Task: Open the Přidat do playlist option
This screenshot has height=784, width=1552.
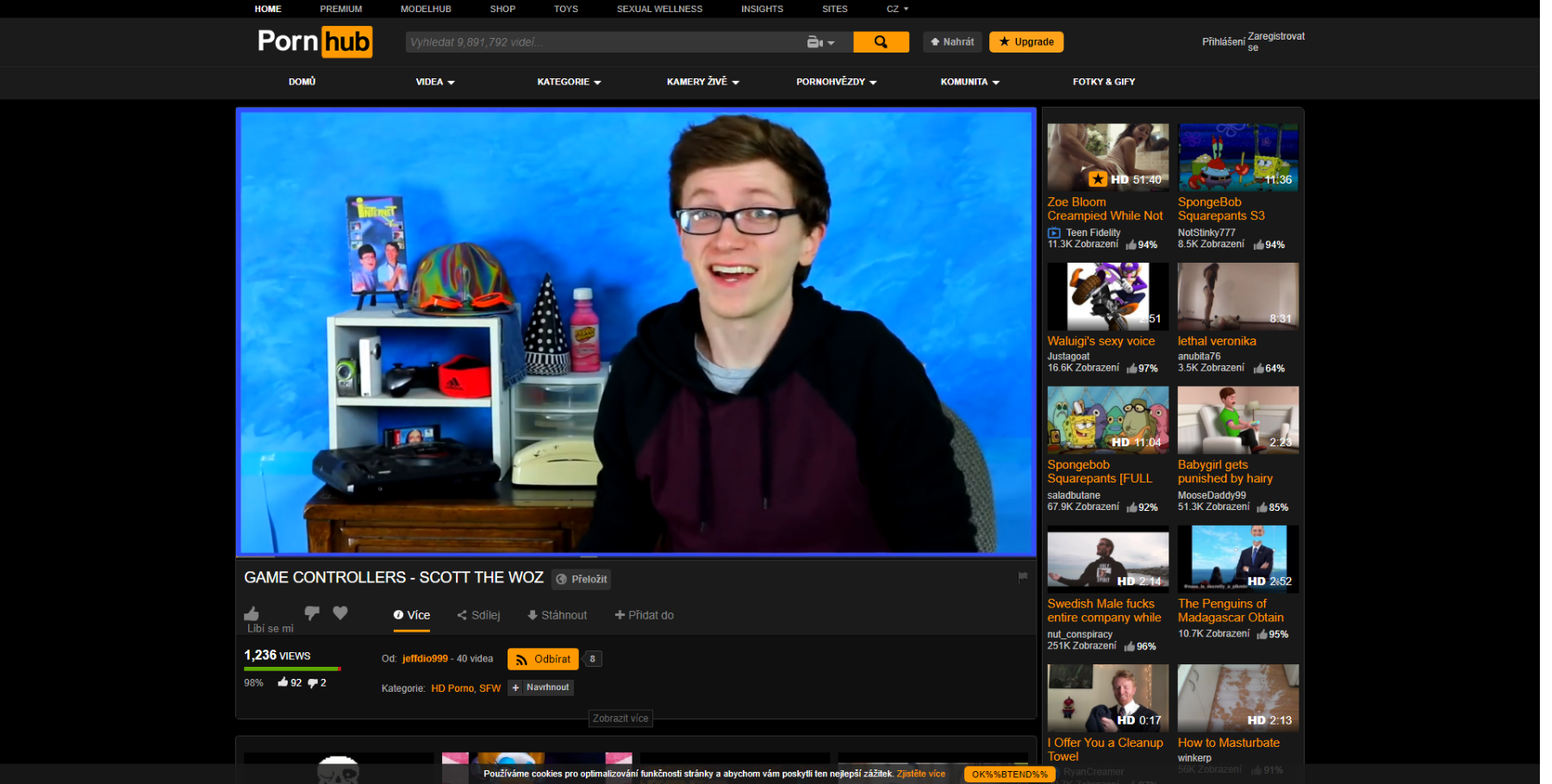Action: coord(644,615)
